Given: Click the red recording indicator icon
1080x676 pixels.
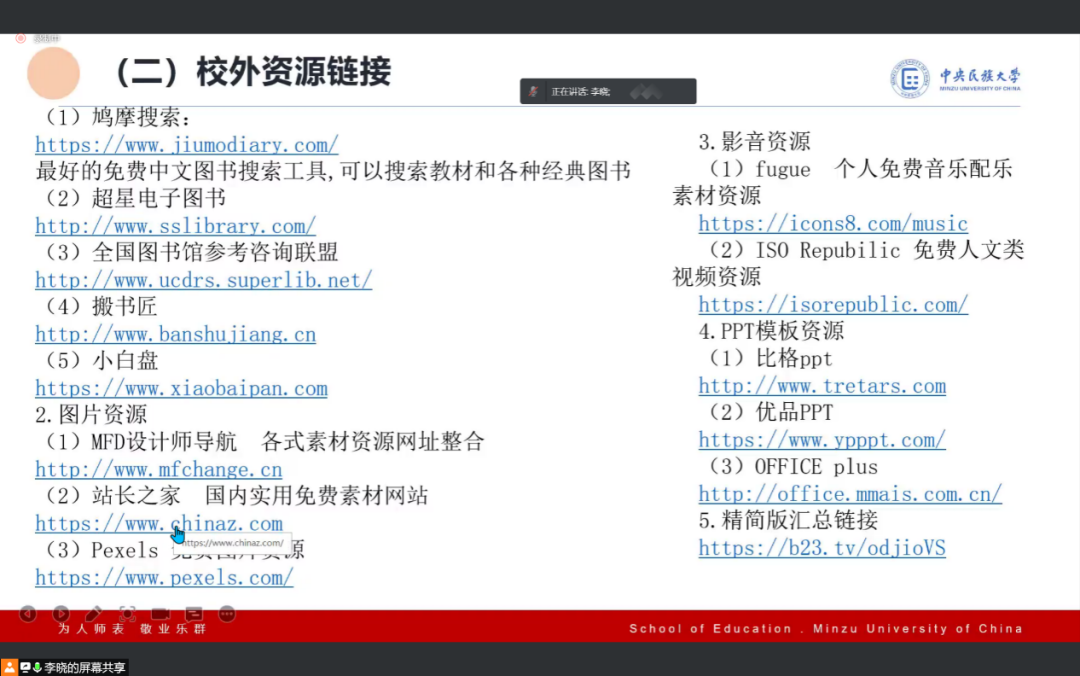Looking at the screenshot, I should coord(20,38).
